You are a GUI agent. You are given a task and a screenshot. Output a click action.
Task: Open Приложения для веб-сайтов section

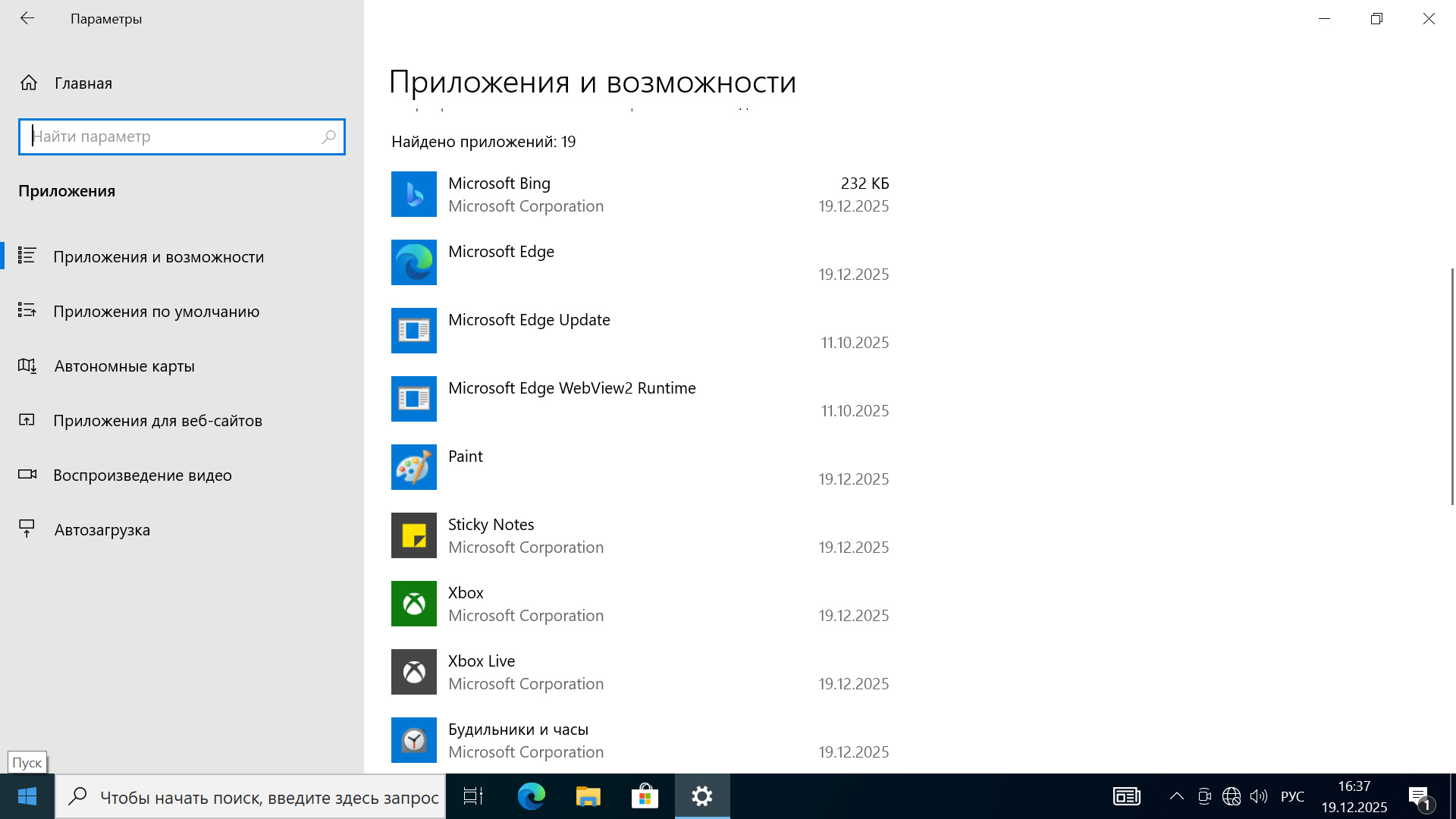(x=157, y=421)
